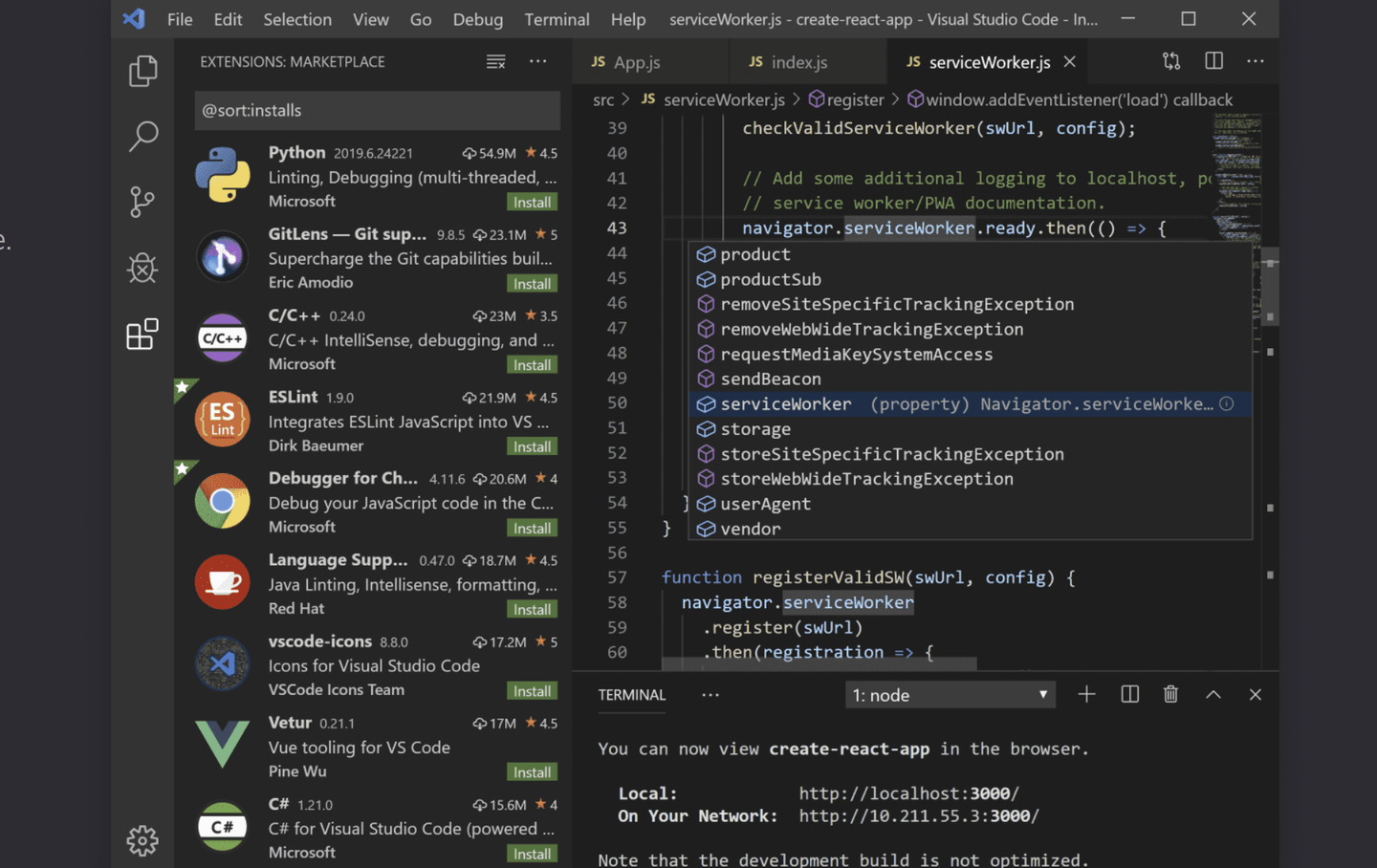
Task: Select the sendBeacon autocomplete suggestion
Action: coord(970,380)
